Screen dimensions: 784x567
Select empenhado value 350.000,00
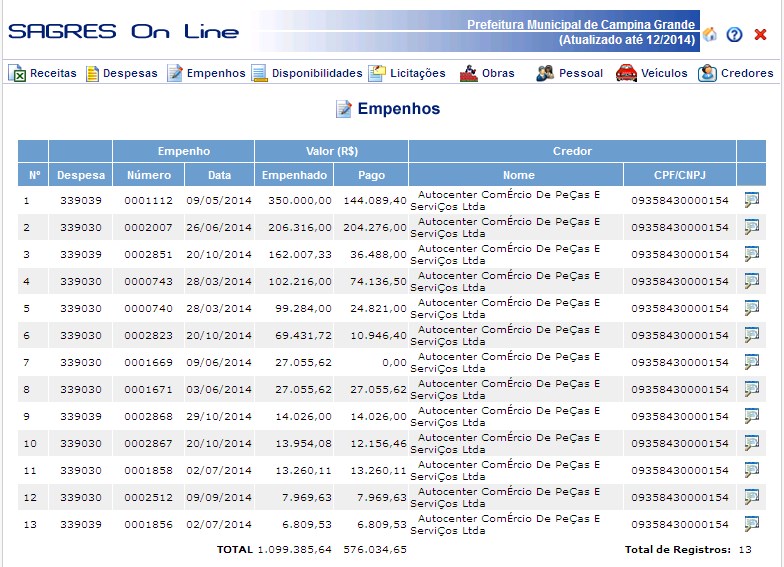click(x=300, y=200)
